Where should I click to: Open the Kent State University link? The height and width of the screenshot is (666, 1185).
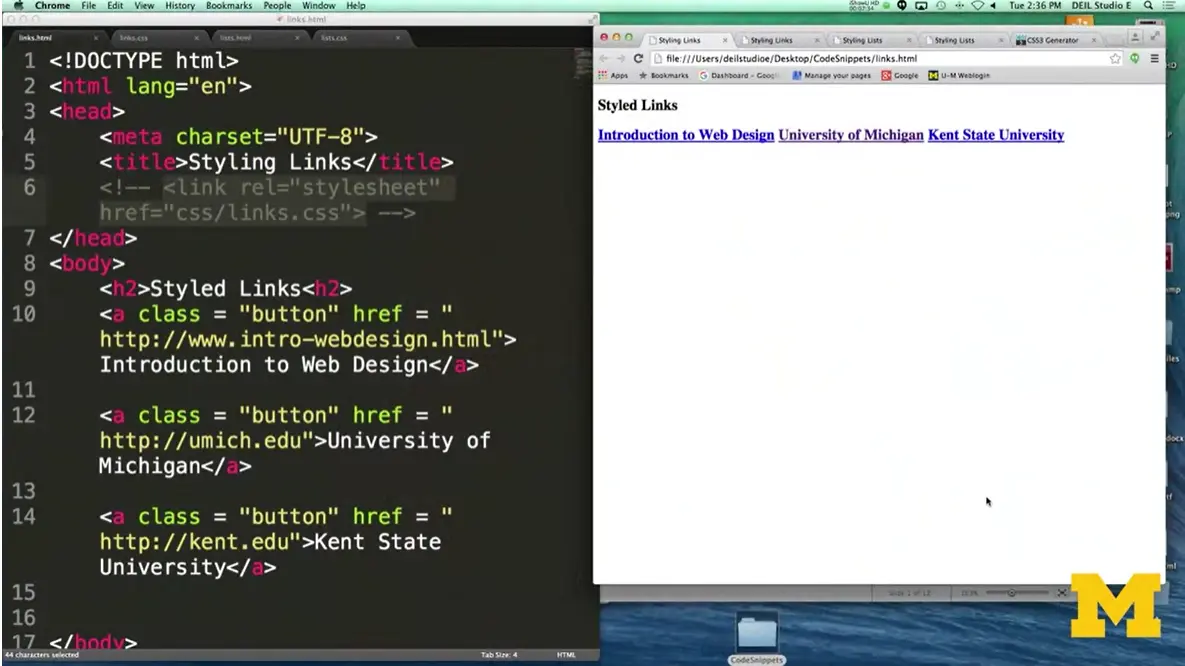pyautogui.click(x=995, y=135)
